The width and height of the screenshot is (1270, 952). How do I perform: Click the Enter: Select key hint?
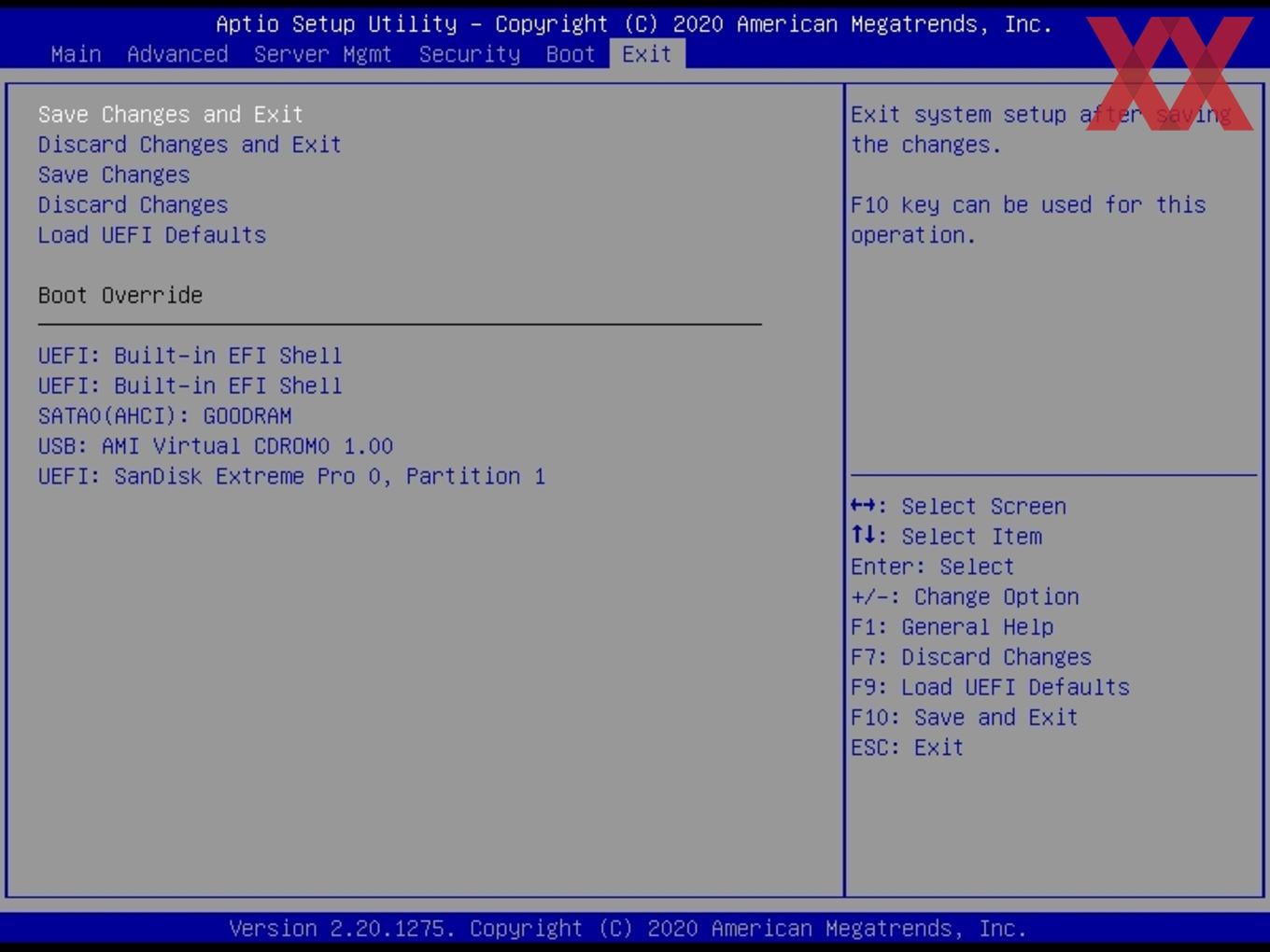932,567
